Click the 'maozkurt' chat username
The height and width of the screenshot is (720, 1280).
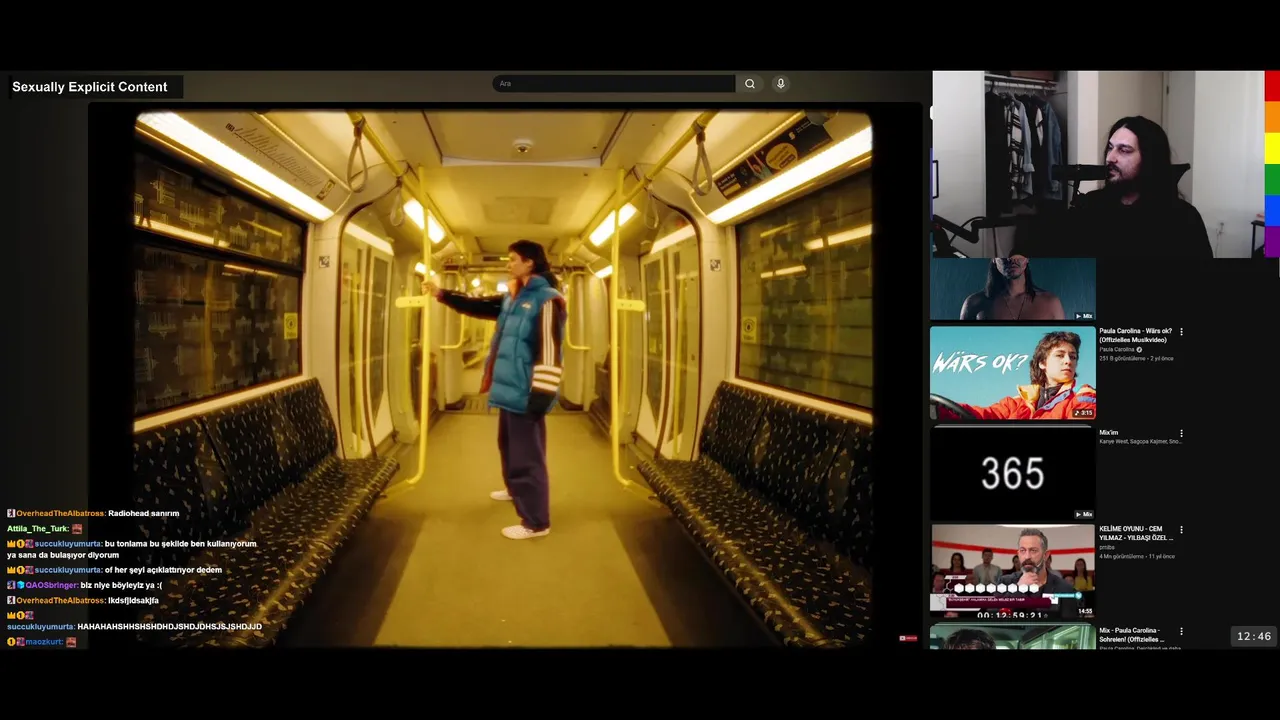click(44, 642)
